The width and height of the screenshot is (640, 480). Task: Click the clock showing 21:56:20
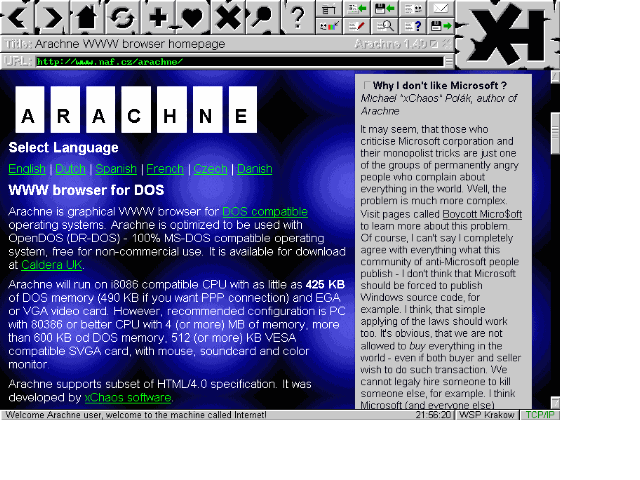pyautogui.click(x=433, y=415)
